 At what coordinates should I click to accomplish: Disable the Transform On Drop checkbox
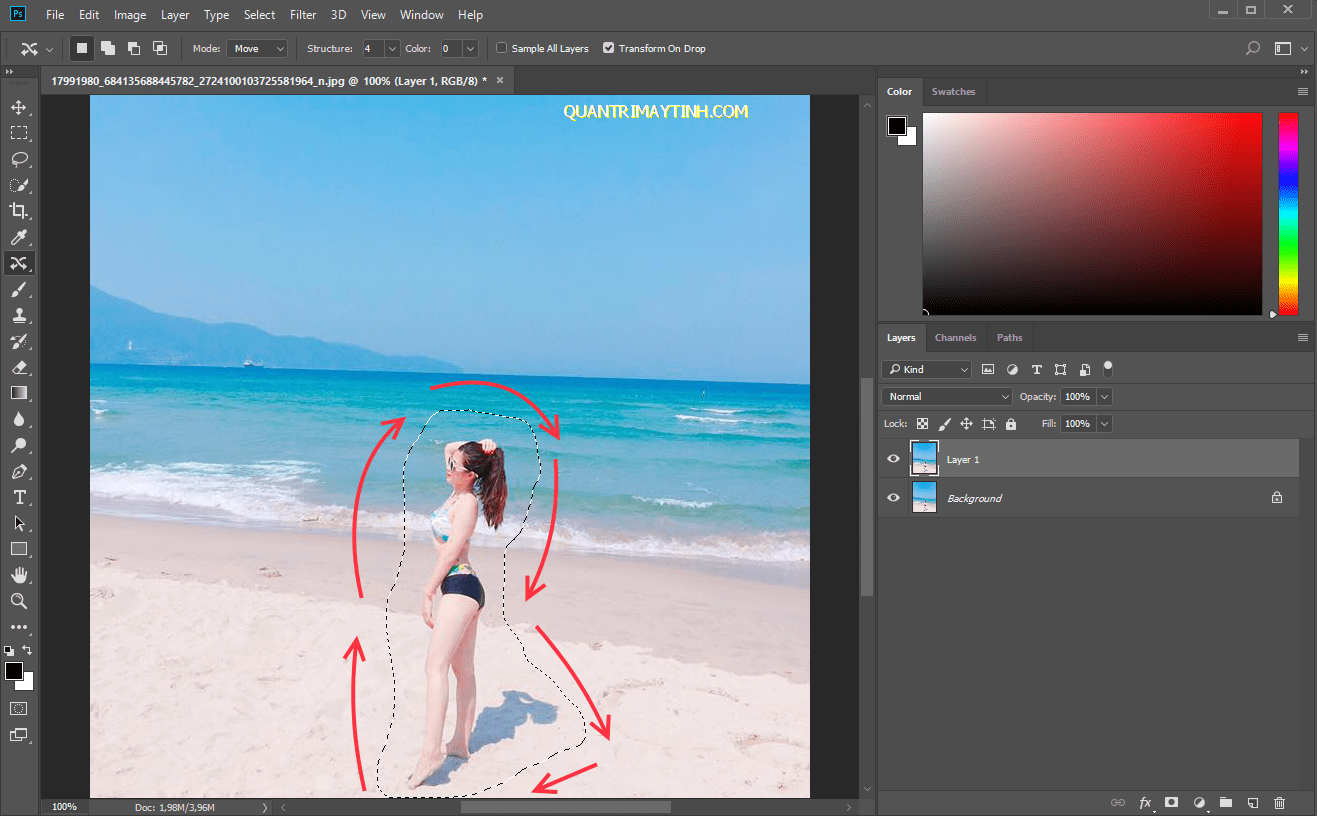(x=608, y=48)
